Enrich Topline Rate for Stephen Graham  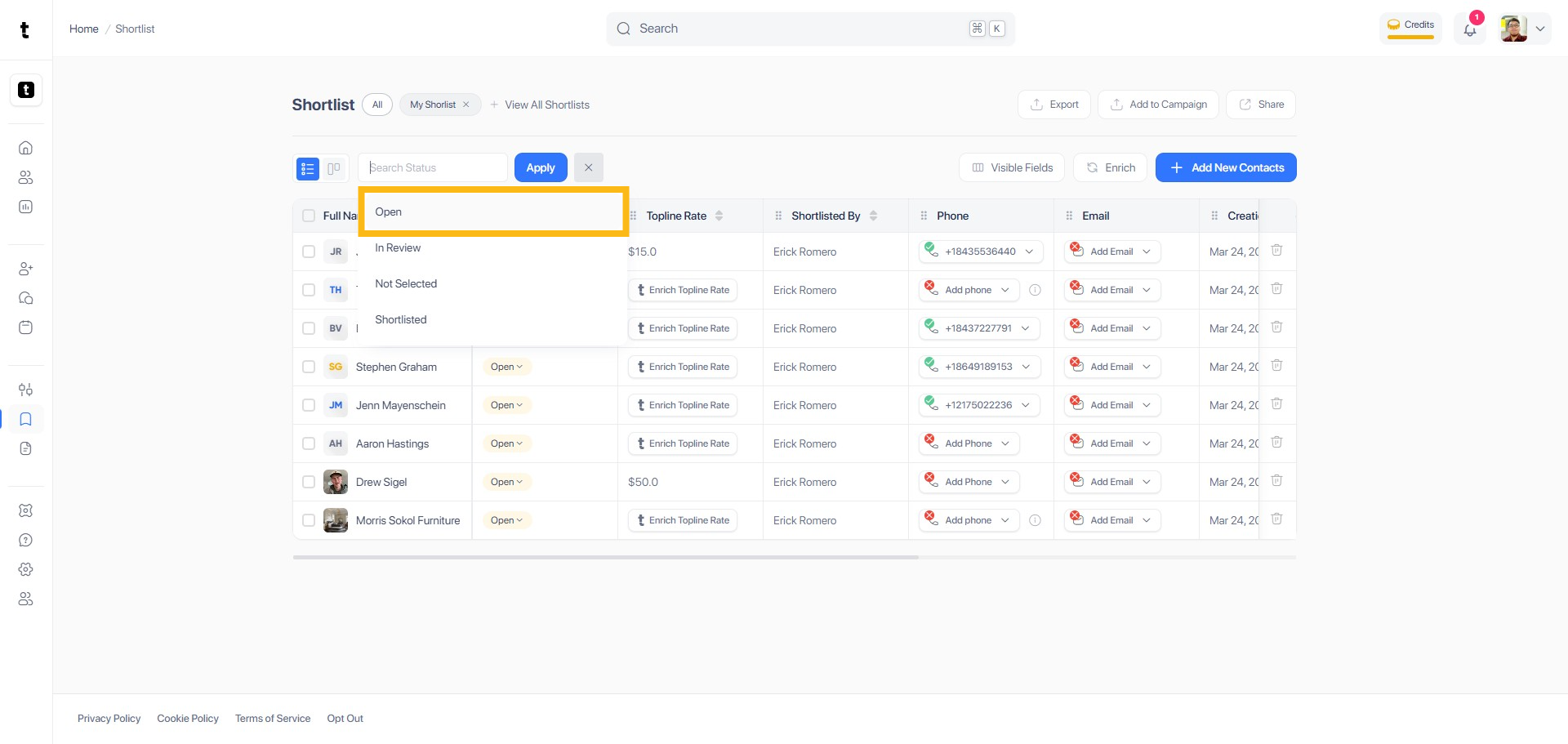coord(683,367)
